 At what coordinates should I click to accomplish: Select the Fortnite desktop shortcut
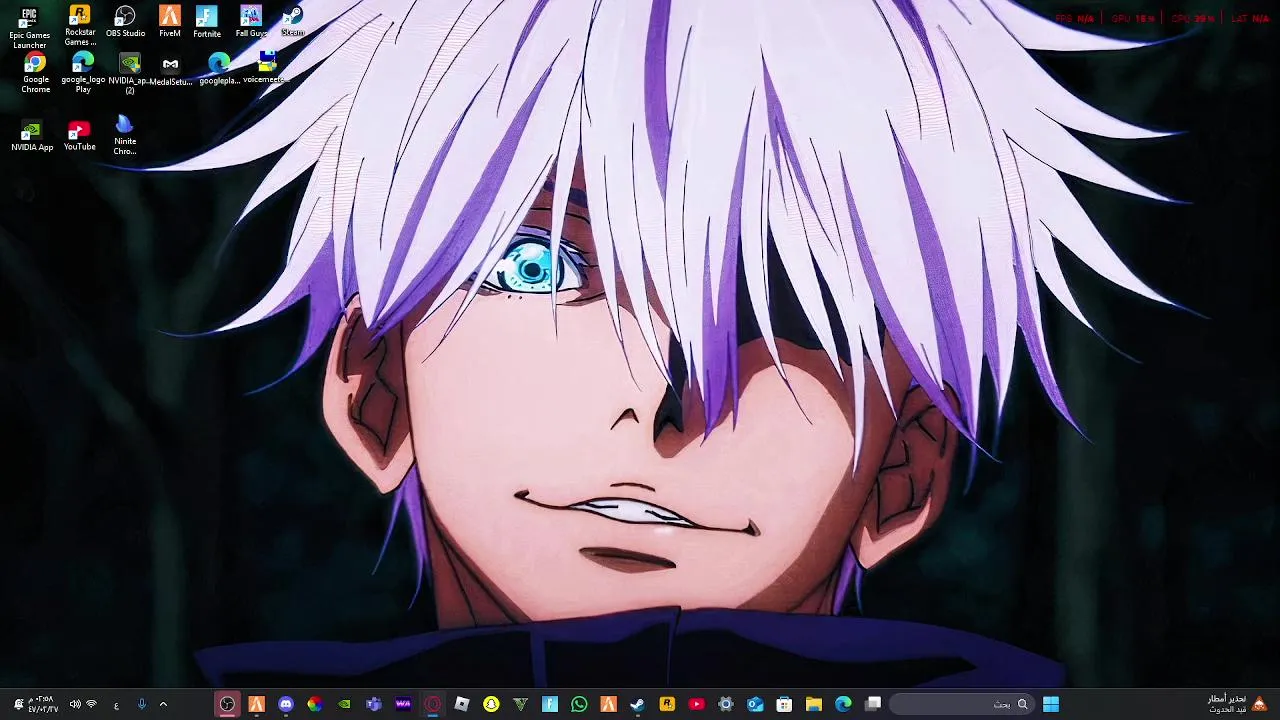[x=207, y=22]
